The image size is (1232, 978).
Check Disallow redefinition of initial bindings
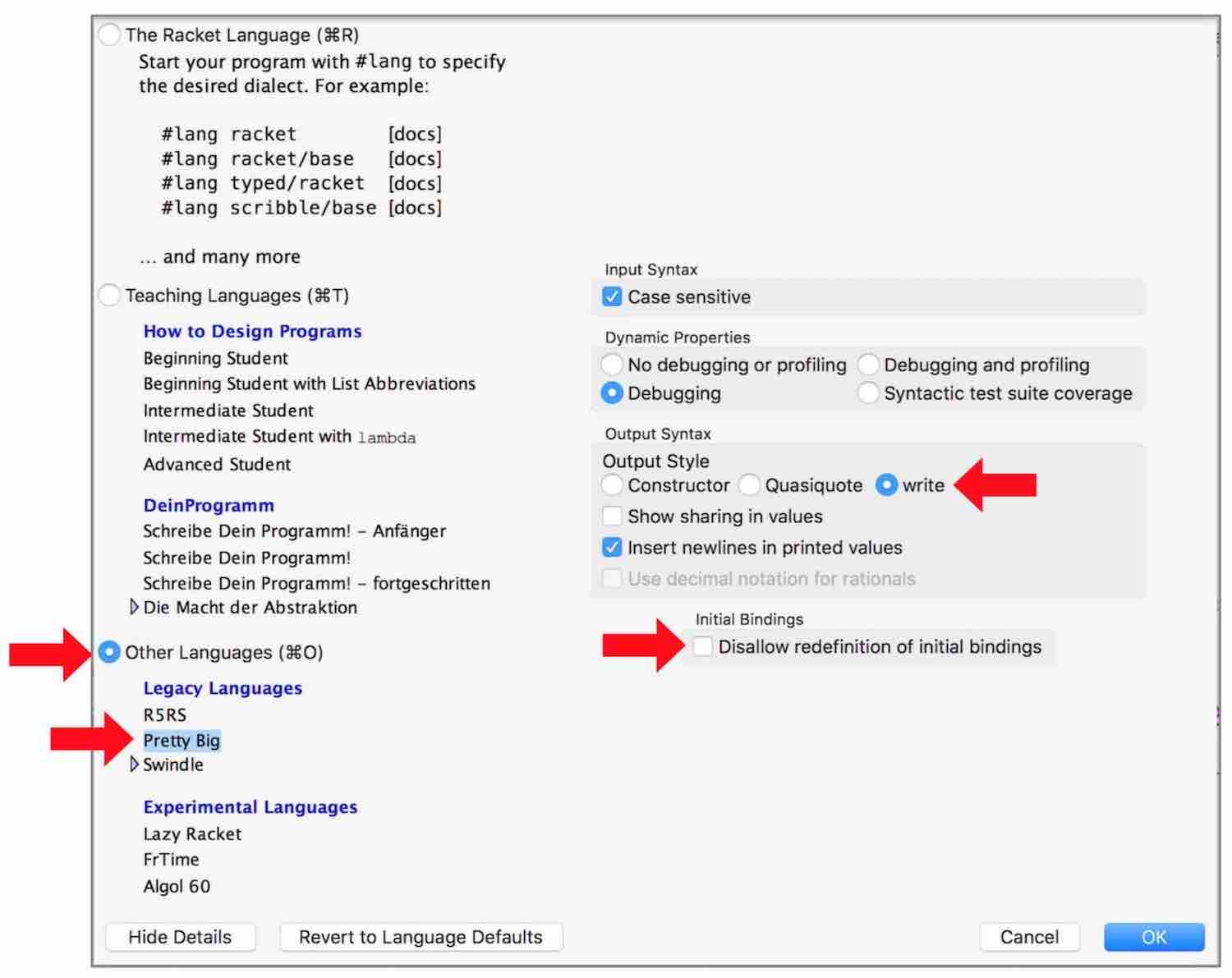point(702,647)
